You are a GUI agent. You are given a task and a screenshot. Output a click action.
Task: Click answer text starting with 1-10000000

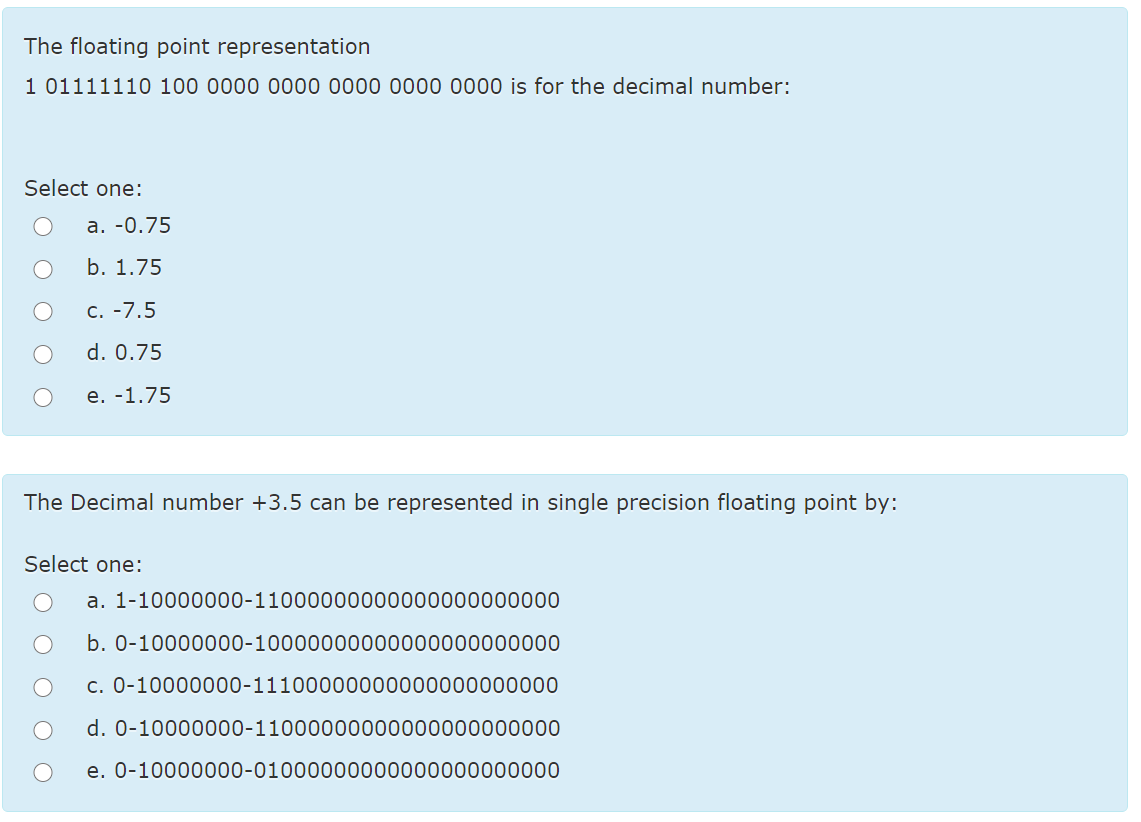323,601
